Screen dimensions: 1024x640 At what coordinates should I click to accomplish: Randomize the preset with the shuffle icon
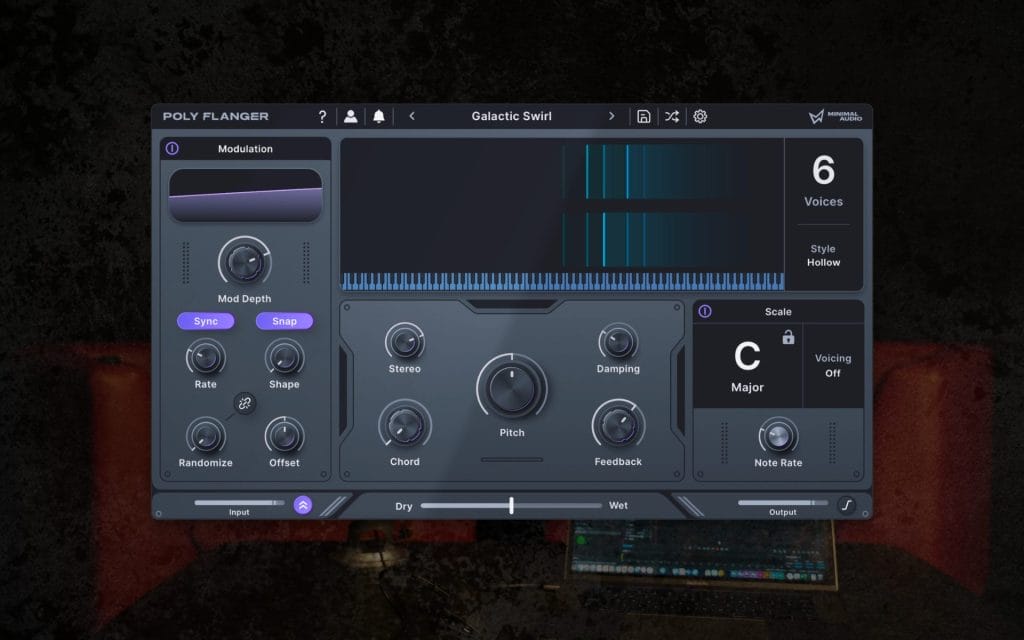point(672,116)
